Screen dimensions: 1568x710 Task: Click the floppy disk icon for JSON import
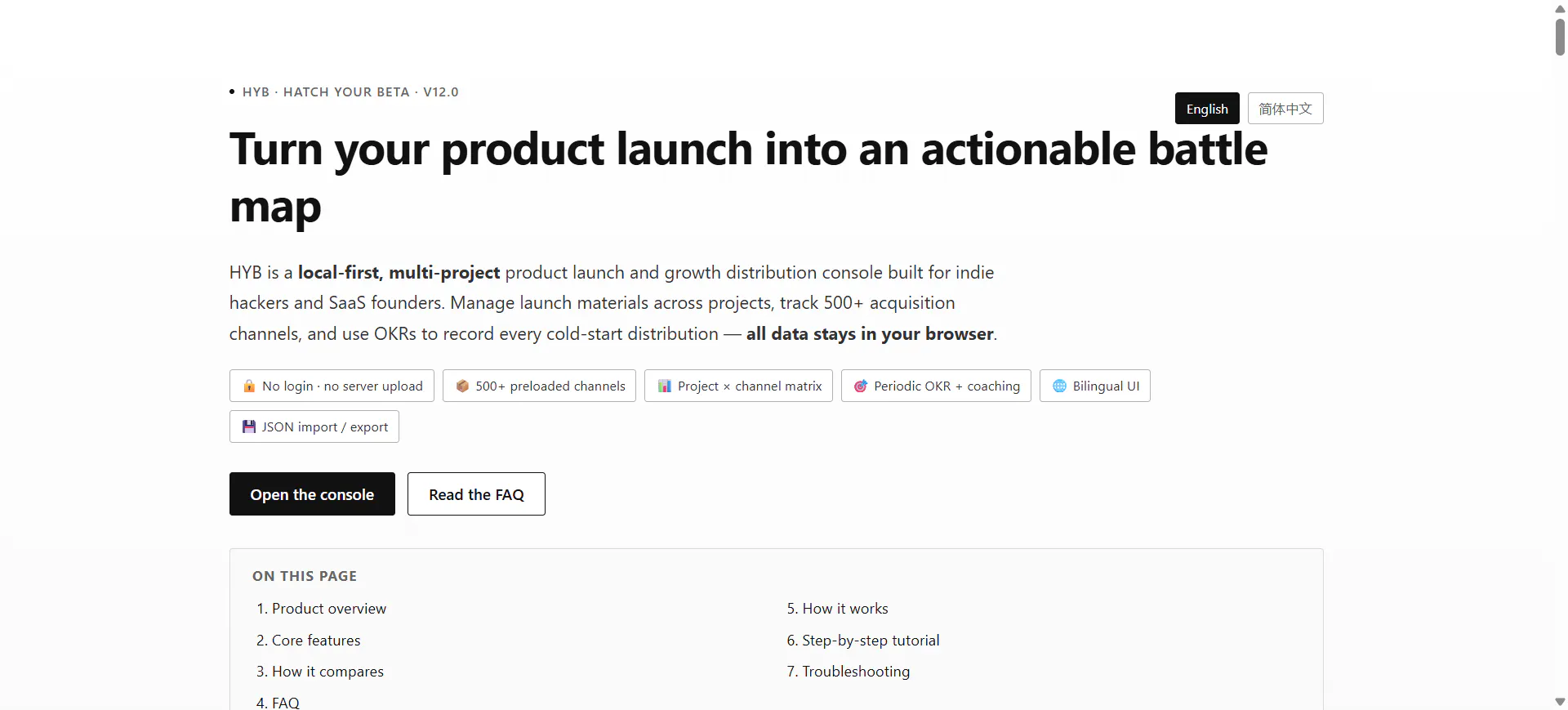(x=249, y=426)
